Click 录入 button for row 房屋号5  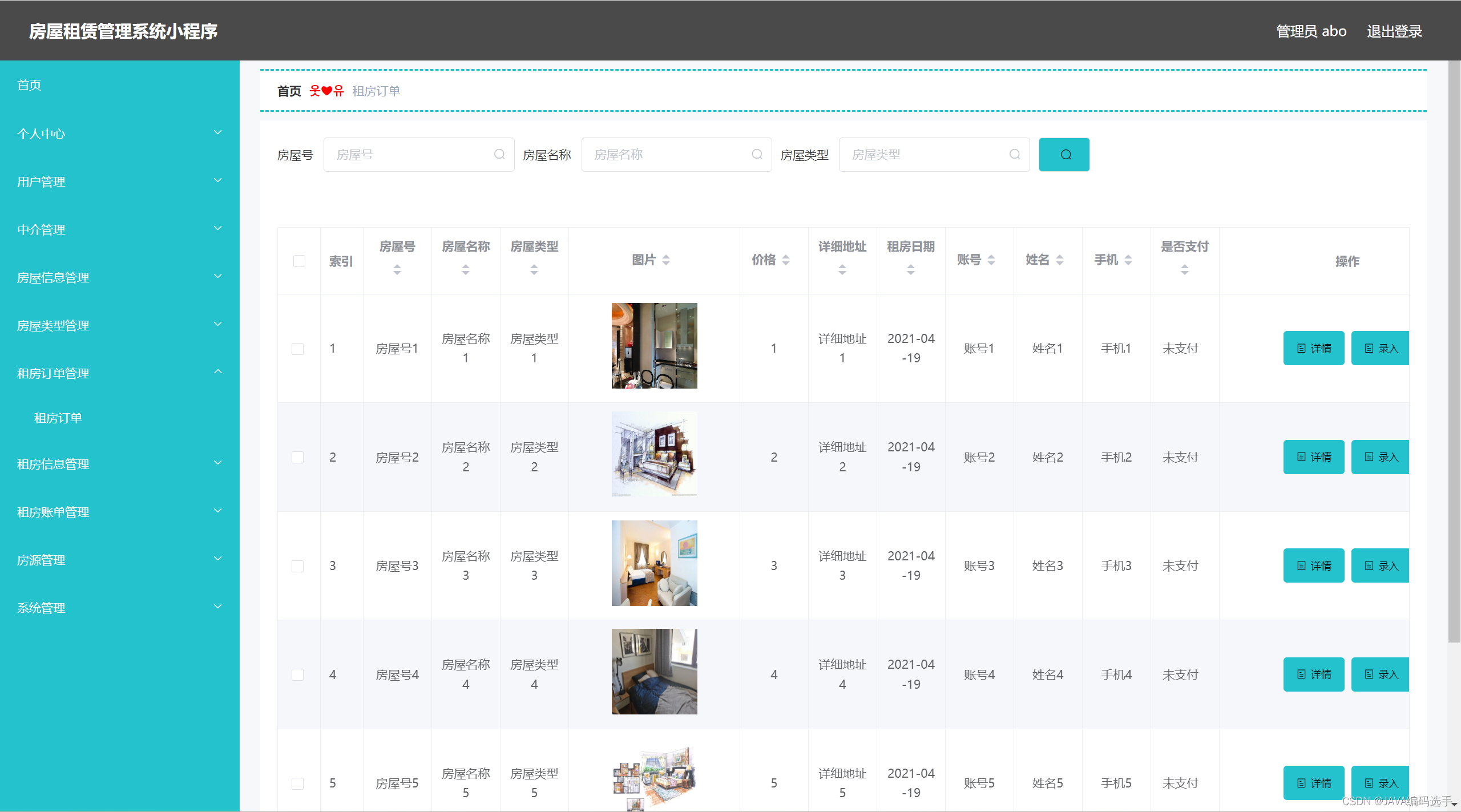pos(1380,783)
